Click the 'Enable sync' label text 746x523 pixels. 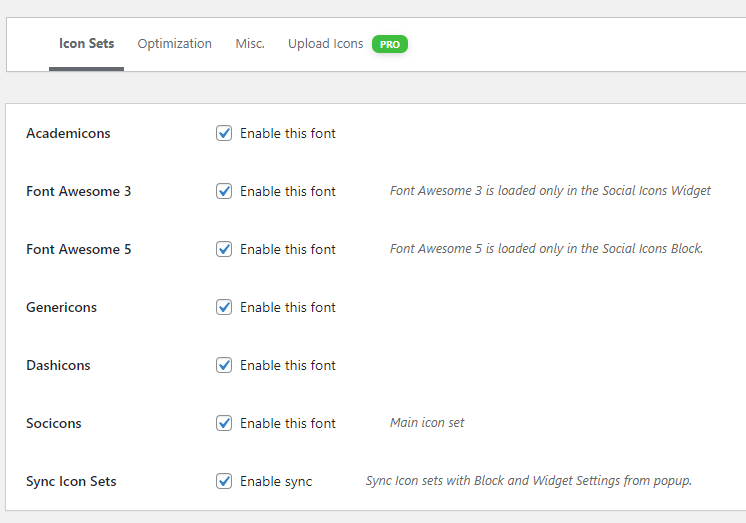[x=276, y=482]
